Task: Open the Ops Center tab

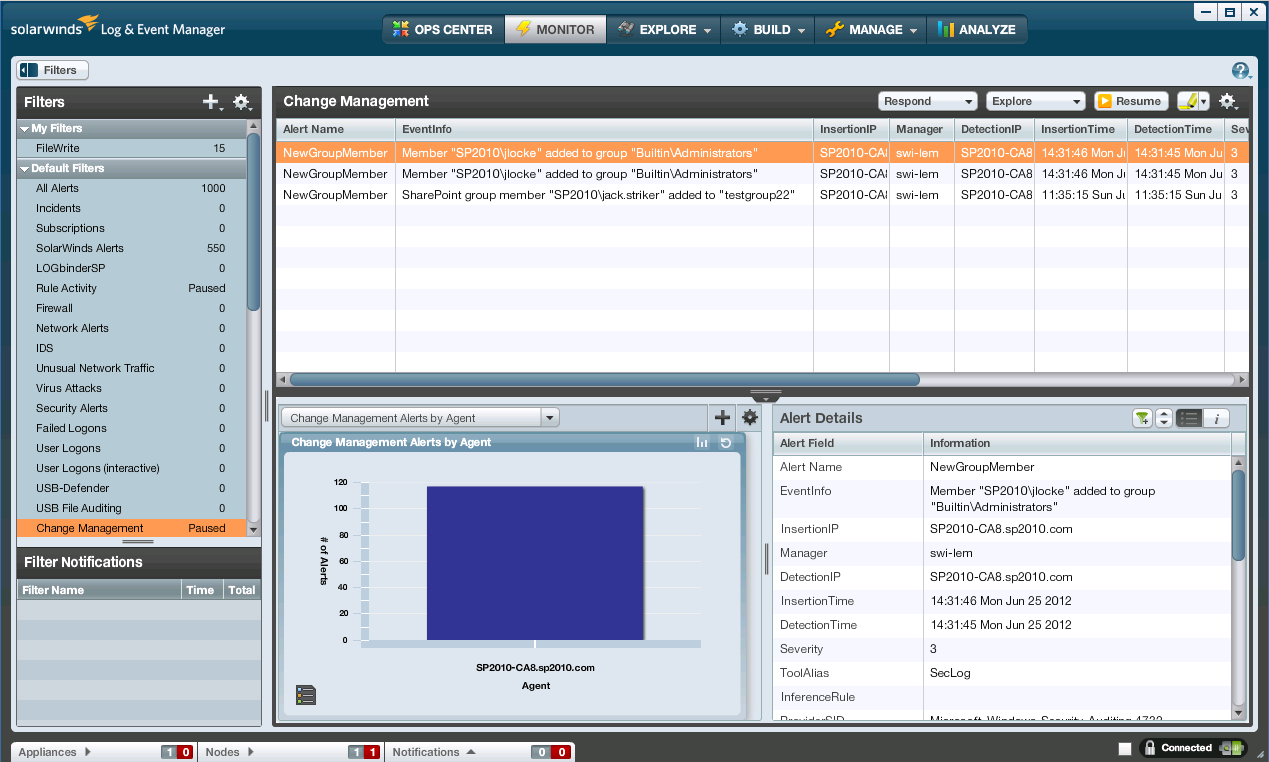Action: (443, 29)
